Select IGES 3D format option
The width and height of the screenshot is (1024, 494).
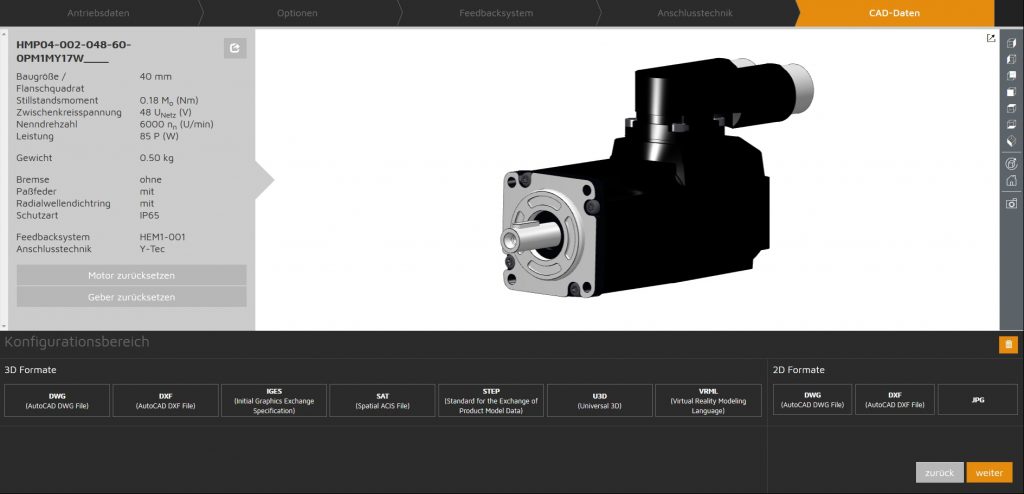[x=274, y=400]
